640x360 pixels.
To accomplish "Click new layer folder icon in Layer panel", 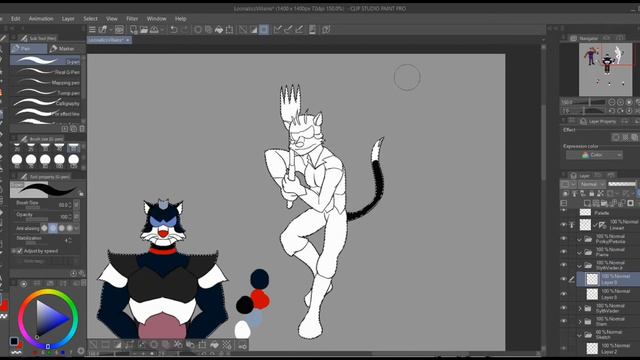I will [x=604, y=203].
